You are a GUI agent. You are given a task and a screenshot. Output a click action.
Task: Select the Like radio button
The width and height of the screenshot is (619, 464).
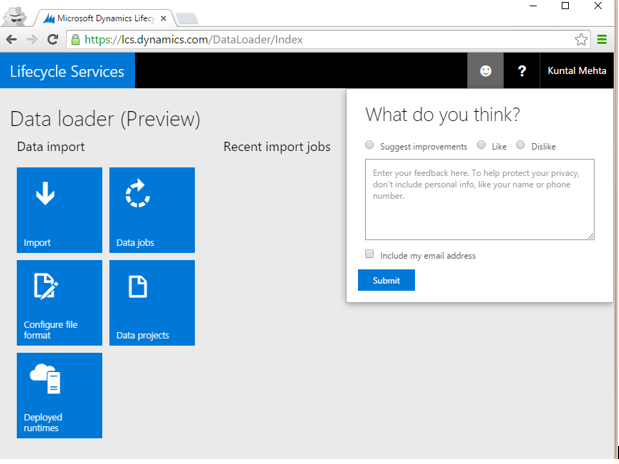(x=481, y=146)
